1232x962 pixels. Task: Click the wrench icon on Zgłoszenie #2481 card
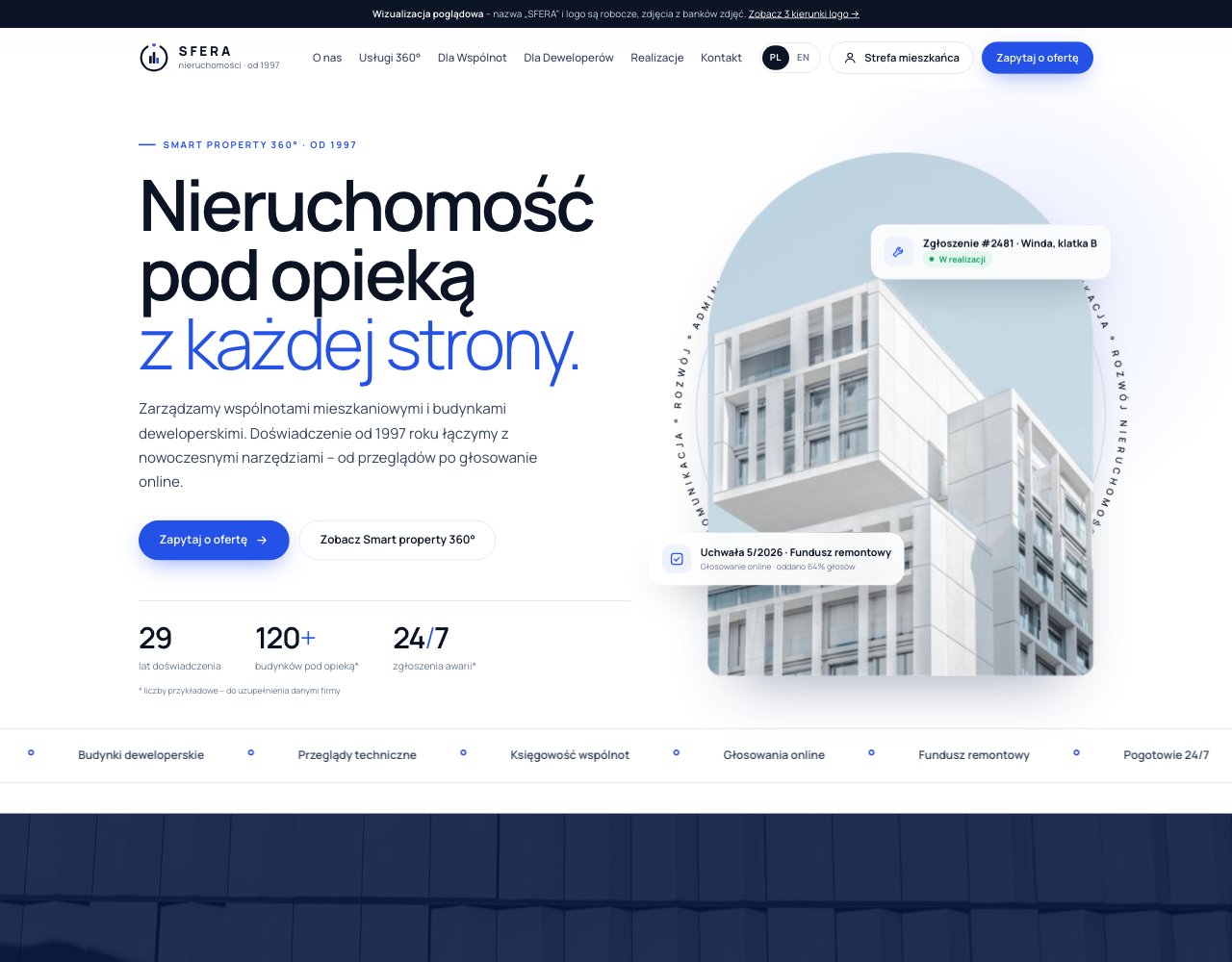point(898,252)
